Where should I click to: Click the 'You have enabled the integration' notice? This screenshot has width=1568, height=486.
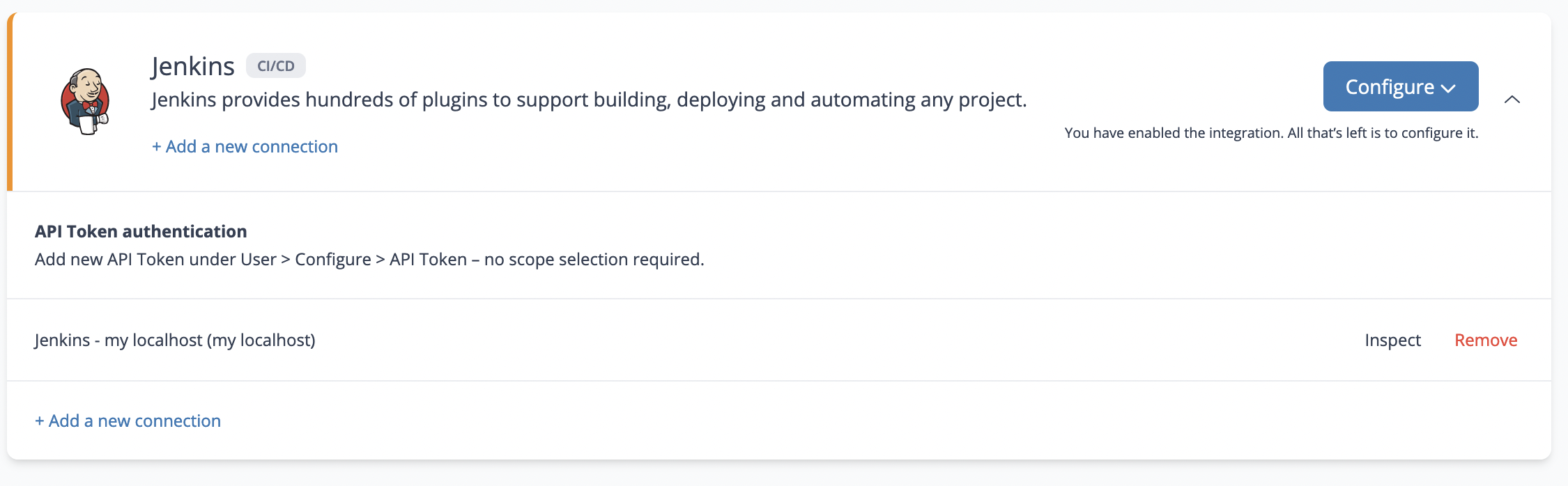pyautogui.click(x=1270, y=133)
